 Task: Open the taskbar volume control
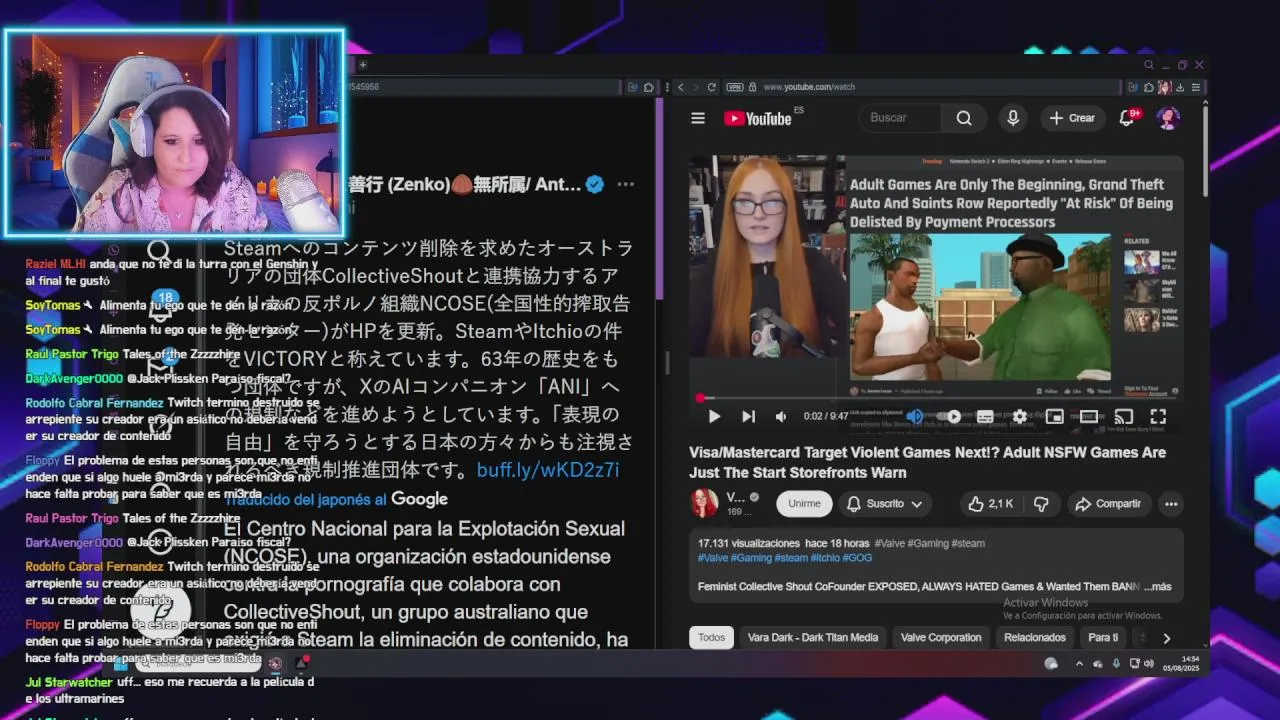click(x=1151, y=663)
